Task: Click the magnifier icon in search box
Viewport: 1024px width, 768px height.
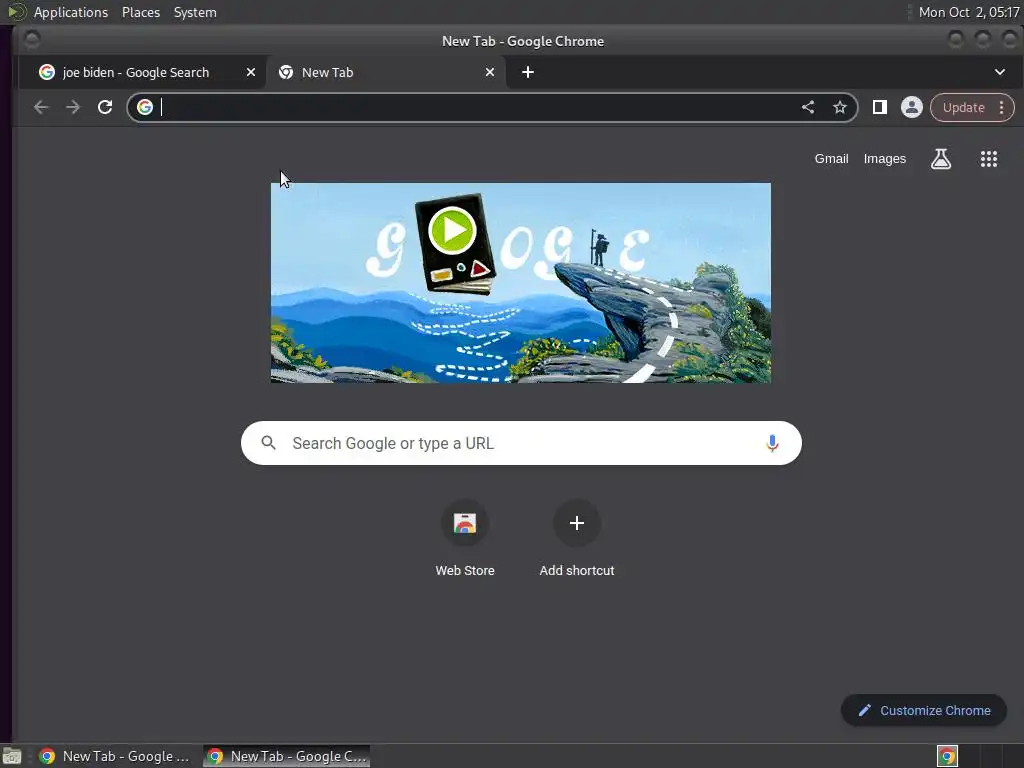Action: [x=268, y=443]
